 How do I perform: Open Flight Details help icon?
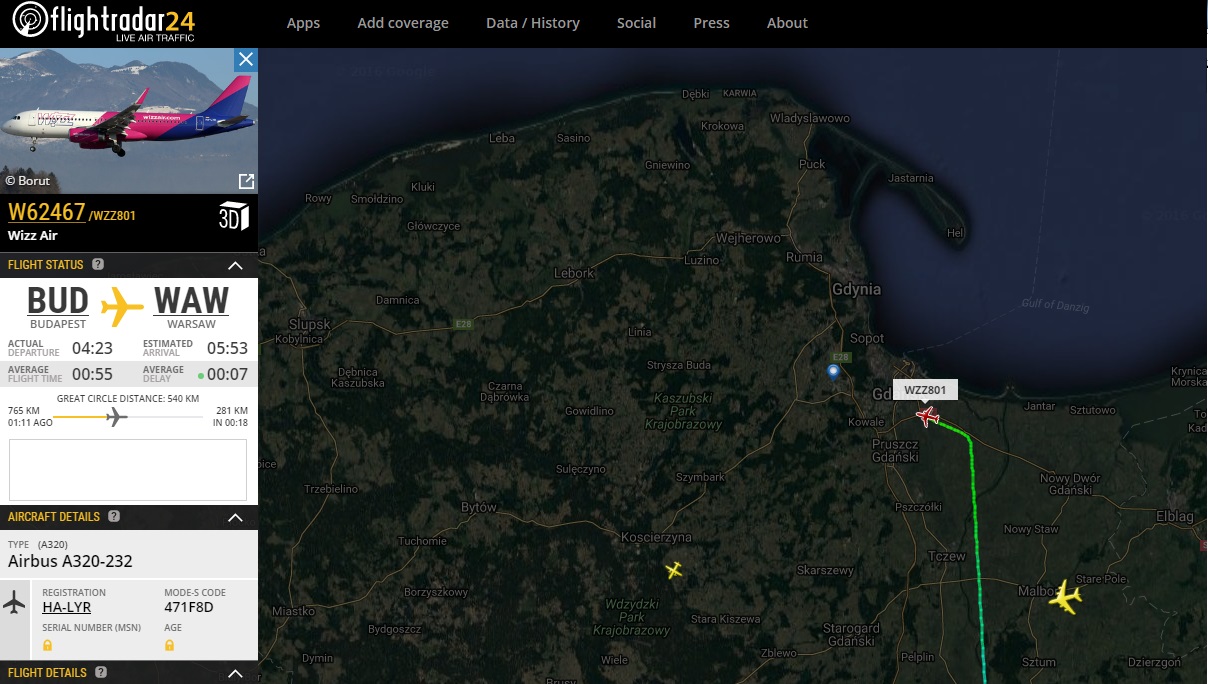[101, 673]
